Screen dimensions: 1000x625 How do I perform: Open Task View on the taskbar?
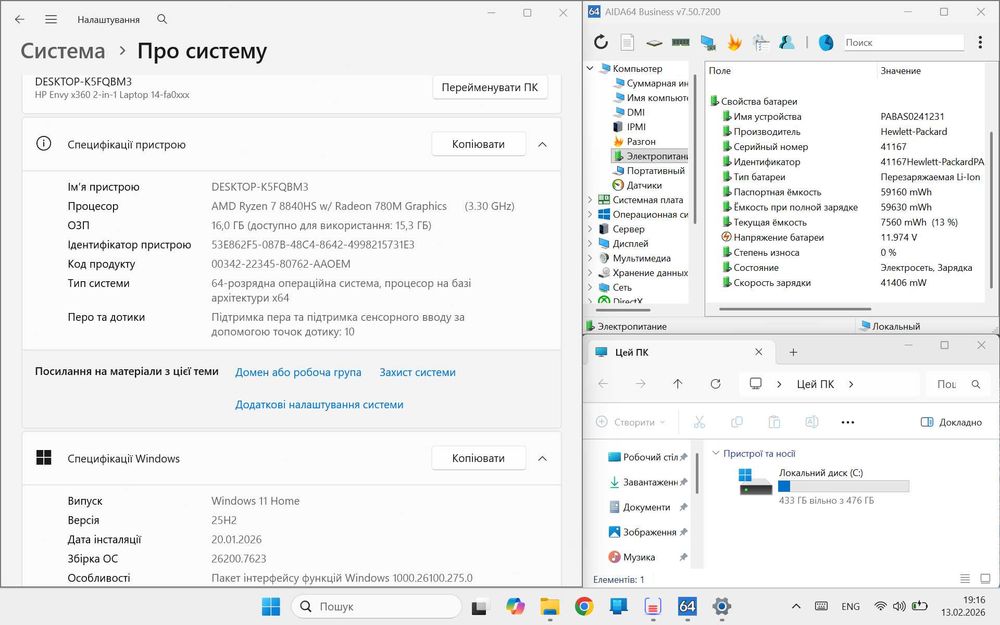click(x=480, y=607)
